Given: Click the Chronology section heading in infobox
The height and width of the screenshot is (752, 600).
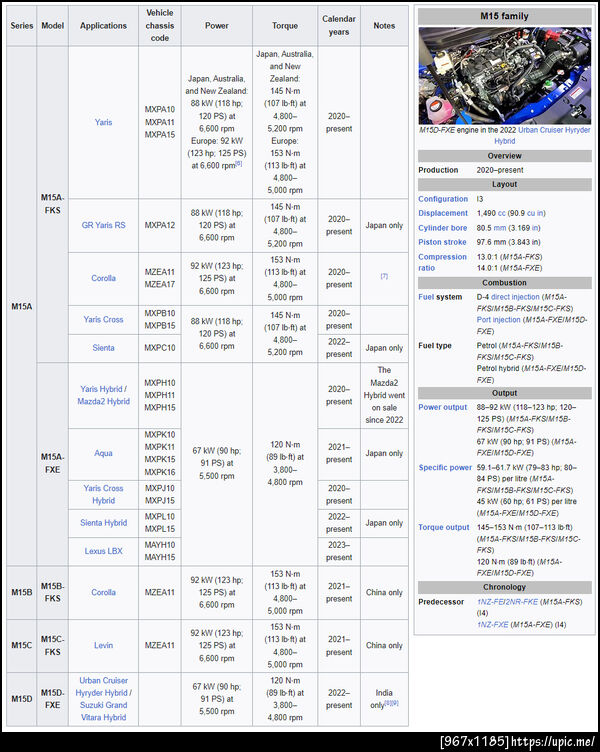Looking at the screenshot, I should 505,587.
